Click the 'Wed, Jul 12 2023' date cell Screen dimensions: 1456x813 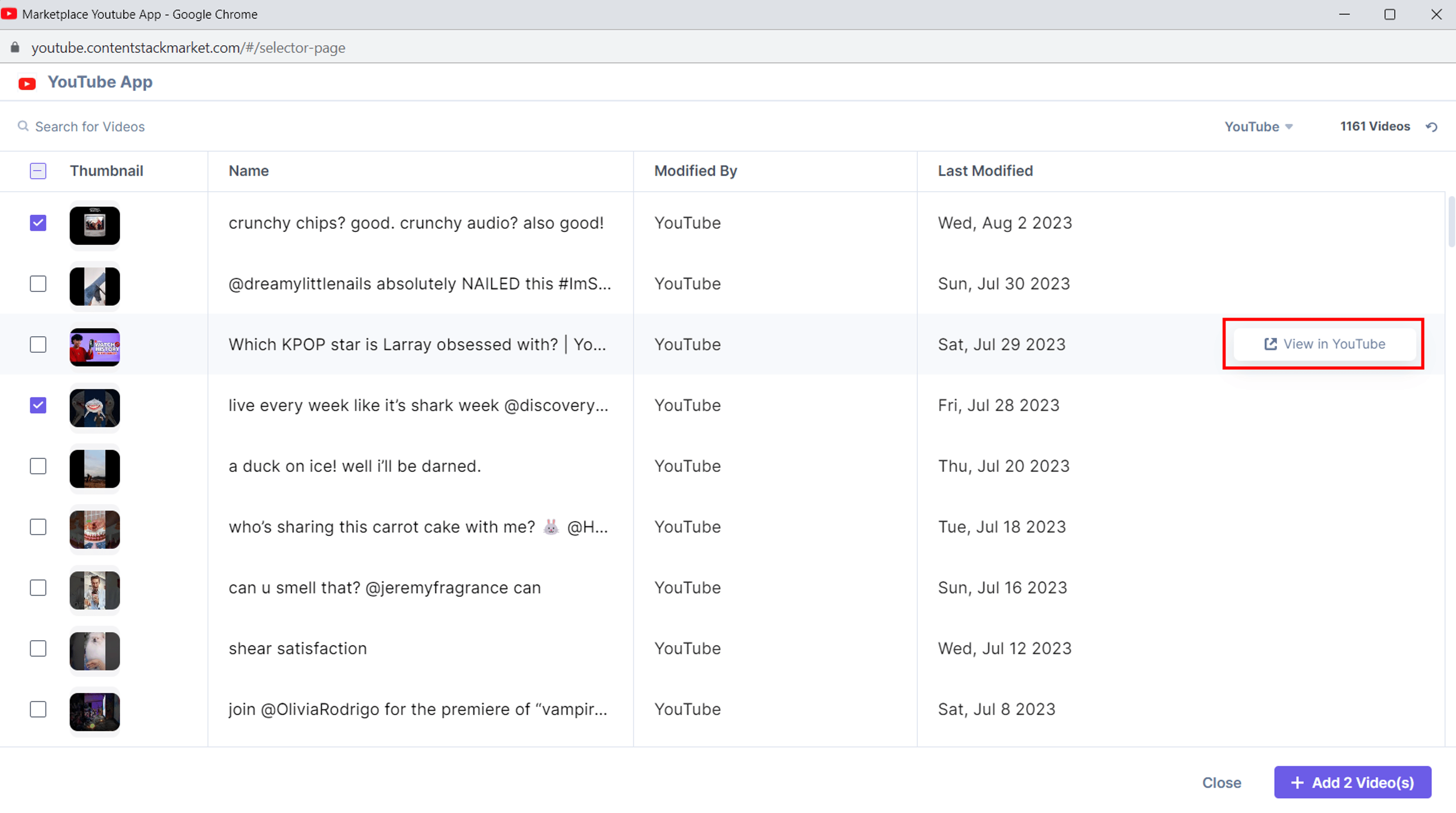[x=1004, y=648]
